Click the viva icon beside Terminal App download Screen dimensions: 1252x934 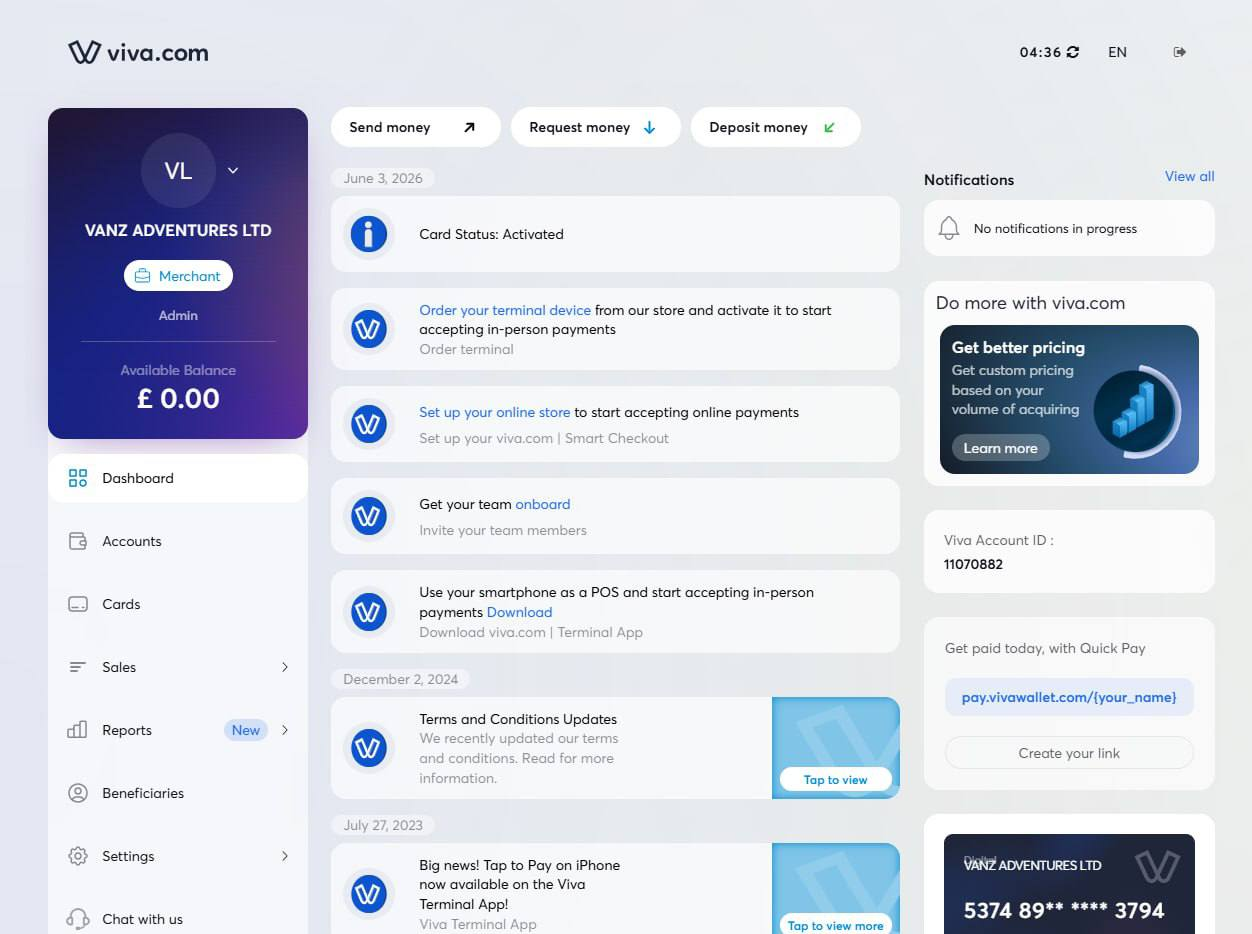(368, 611)
